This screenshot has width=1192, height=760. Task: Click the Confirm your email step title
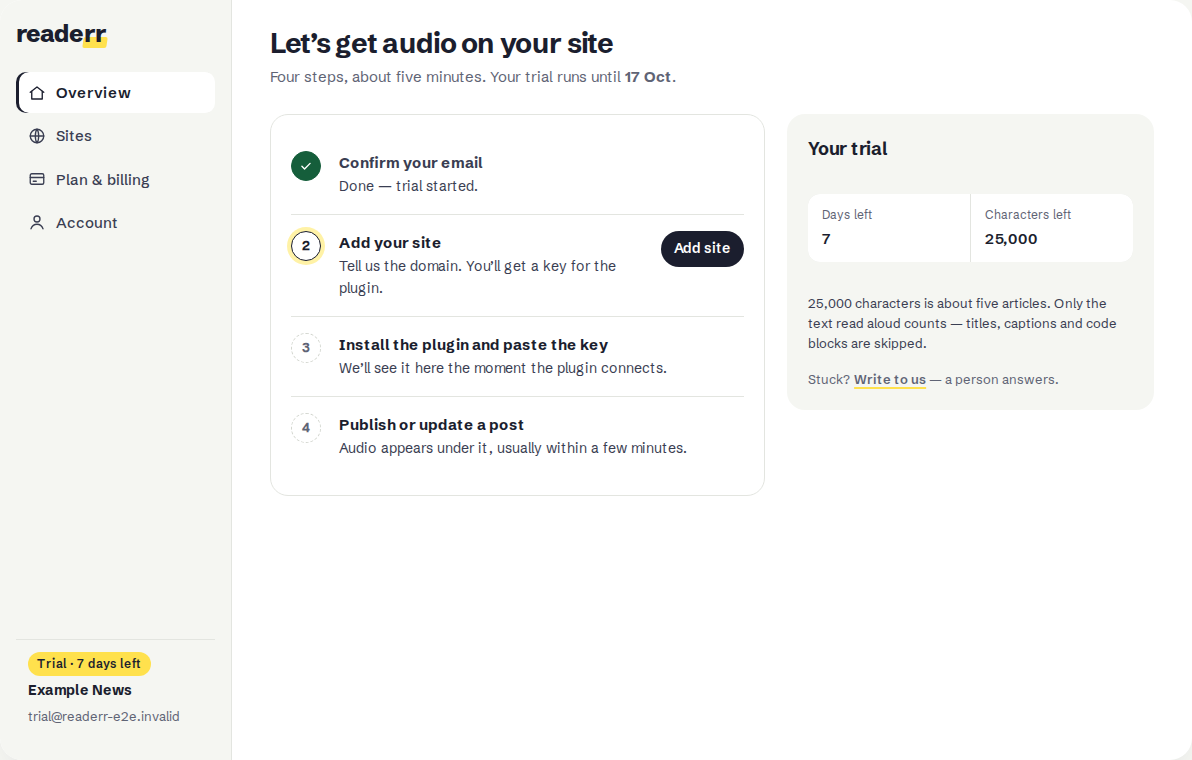pyautogui.click(x=411, y=163)
